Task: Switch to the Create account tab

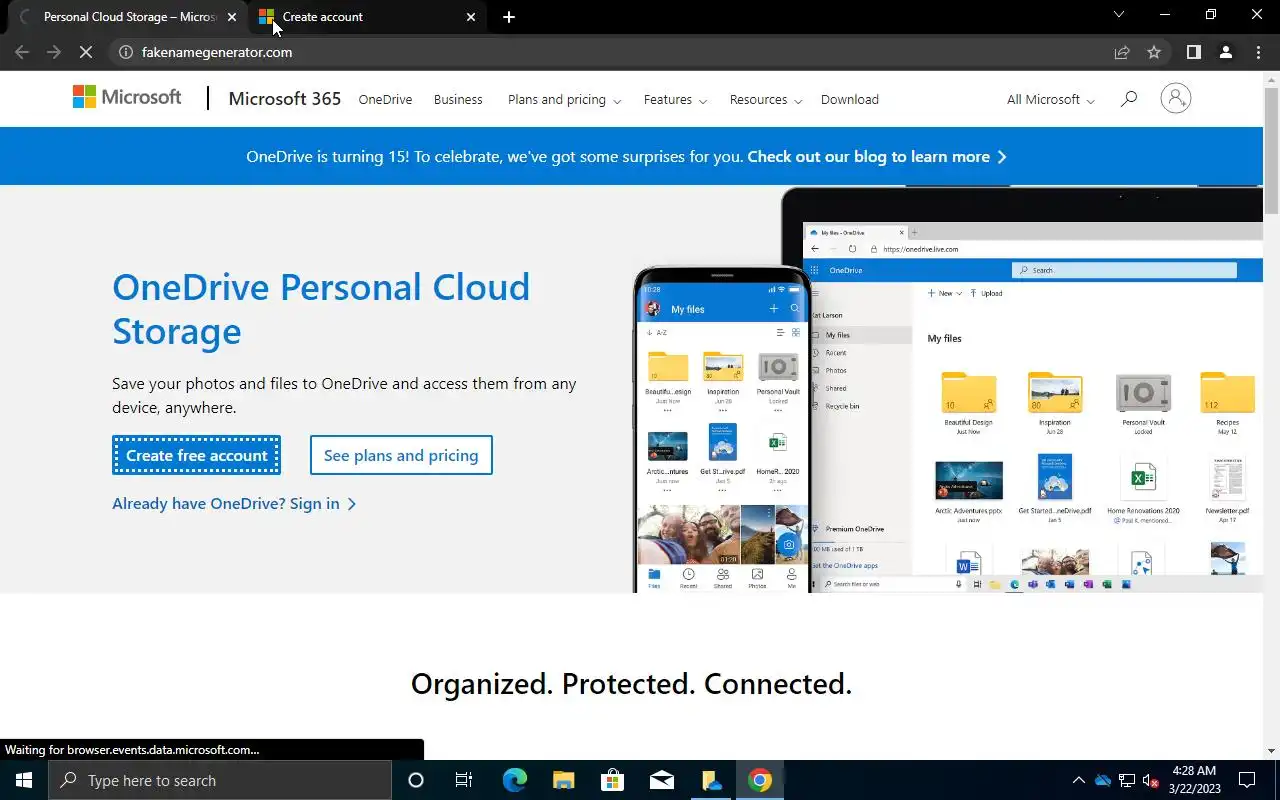Action: click(x=367, y=17)
